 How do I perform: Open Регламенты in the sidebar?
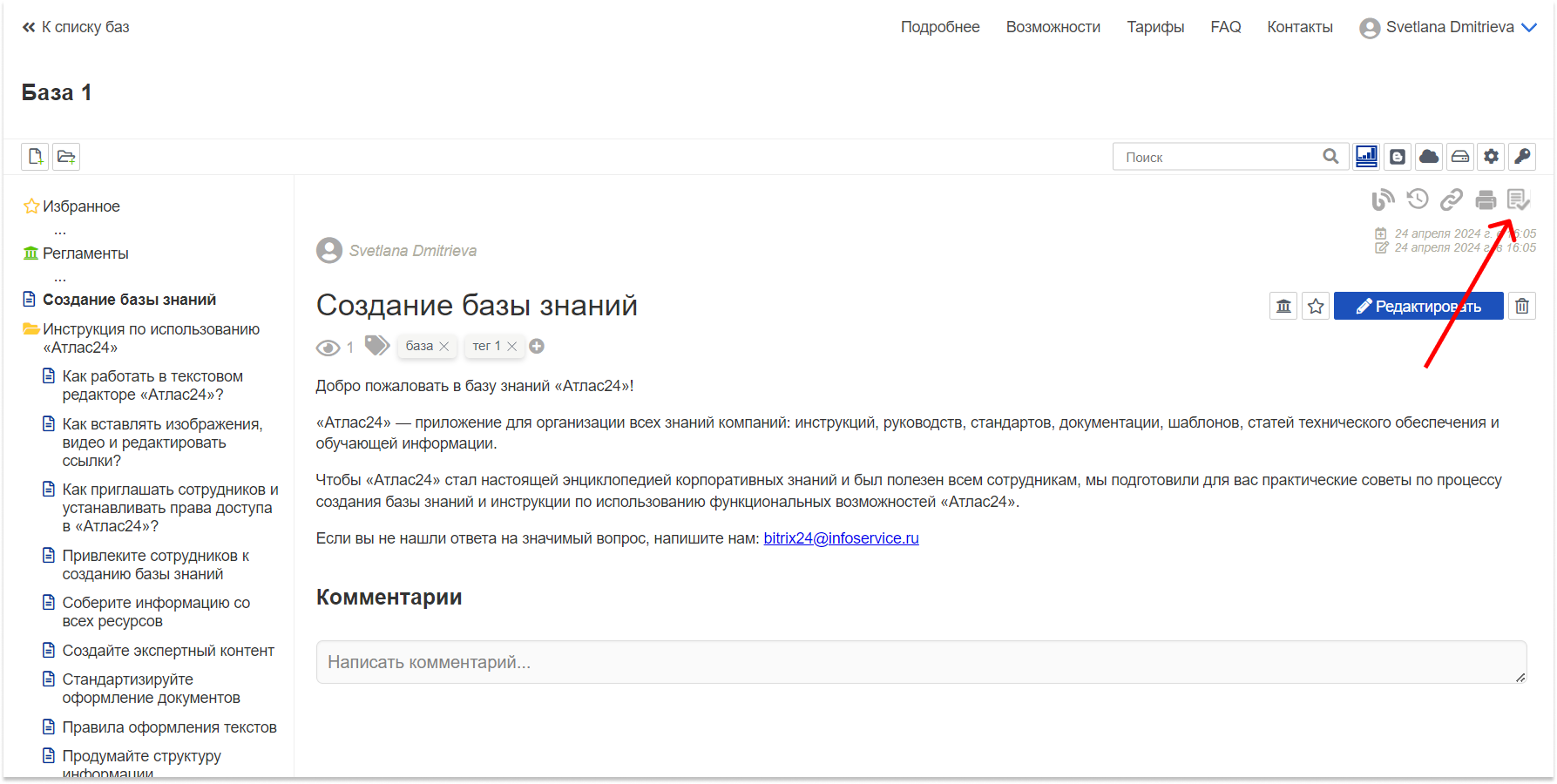pos(85,253)
